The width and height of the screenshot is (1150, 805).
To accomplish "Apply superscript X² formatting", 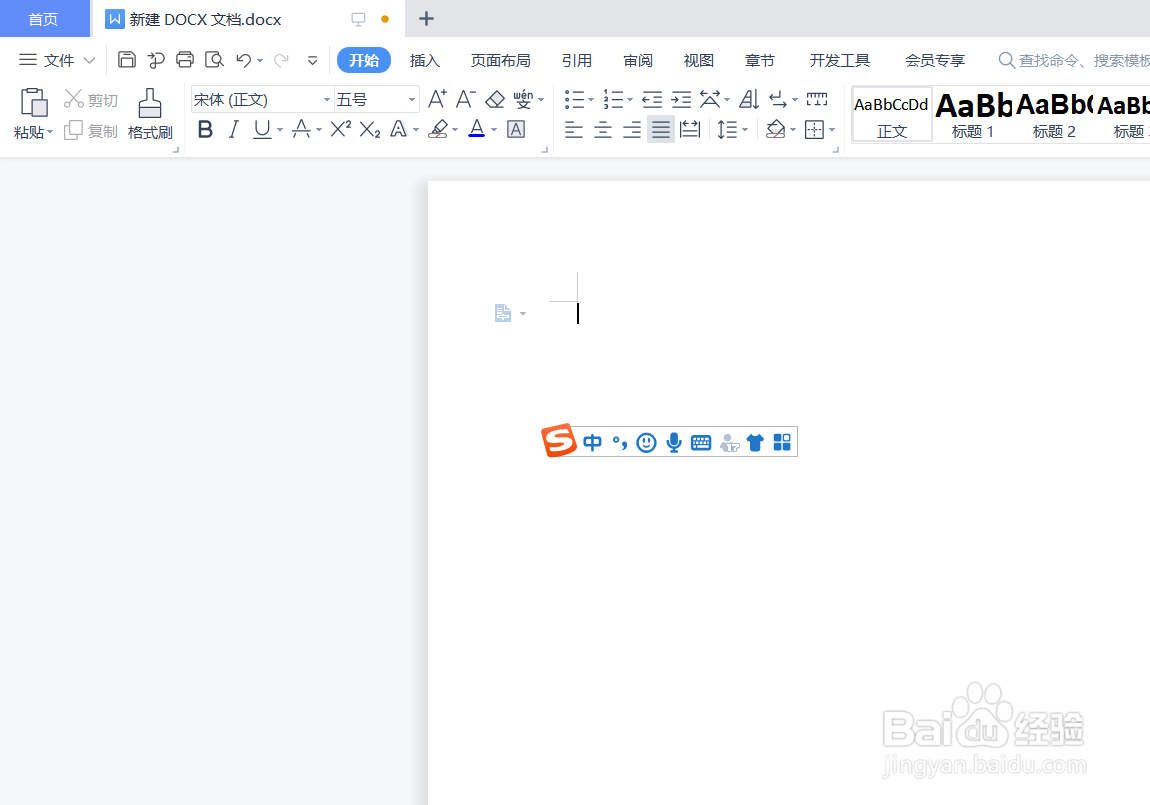I will (340, 130).
